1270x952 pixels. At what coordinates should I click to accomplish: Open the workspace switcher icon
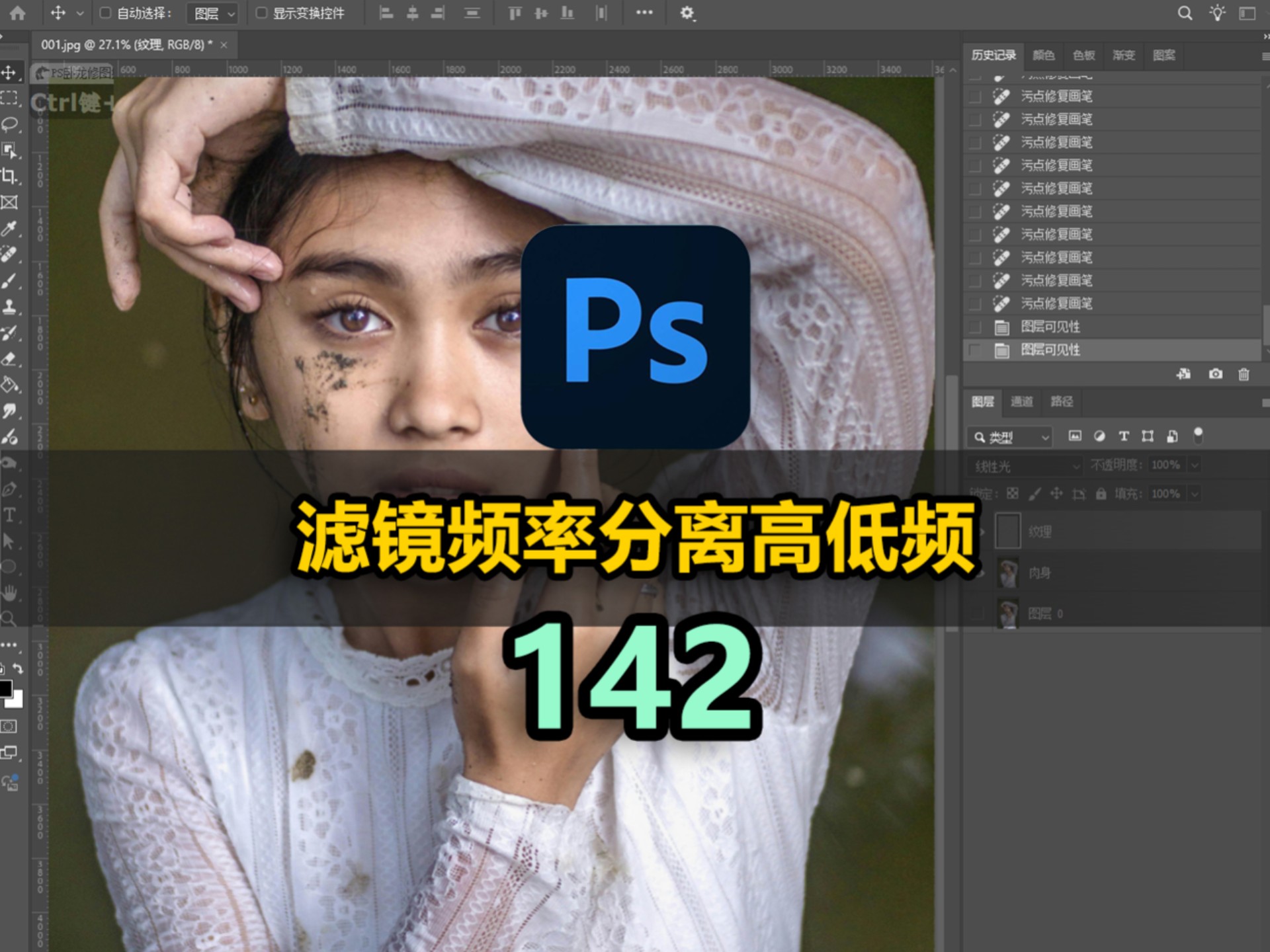point(1248,13)
